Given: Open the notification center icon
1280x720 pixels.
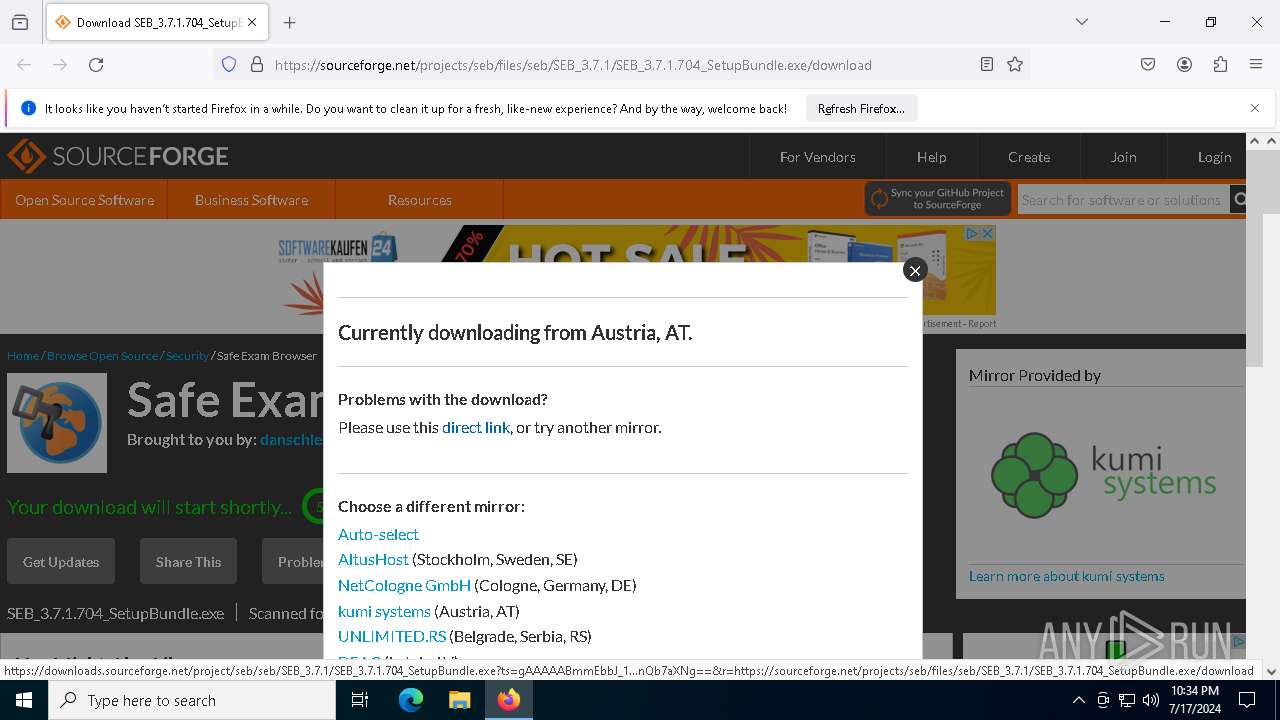Looking at the screenshot, I should [1247, 700].
